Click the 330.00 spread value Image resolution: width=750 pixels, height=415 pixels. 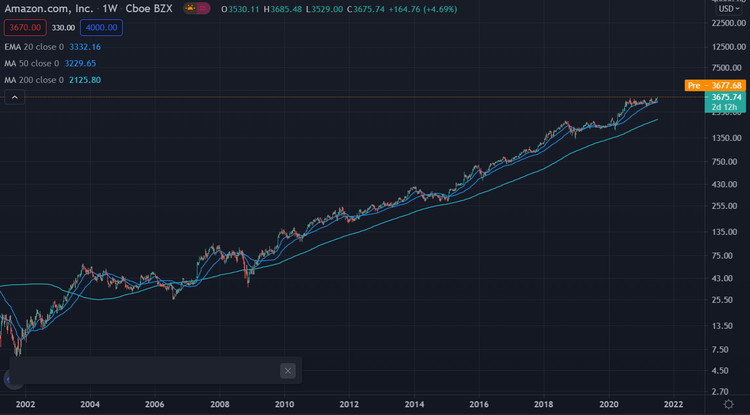tap(63, 28)
